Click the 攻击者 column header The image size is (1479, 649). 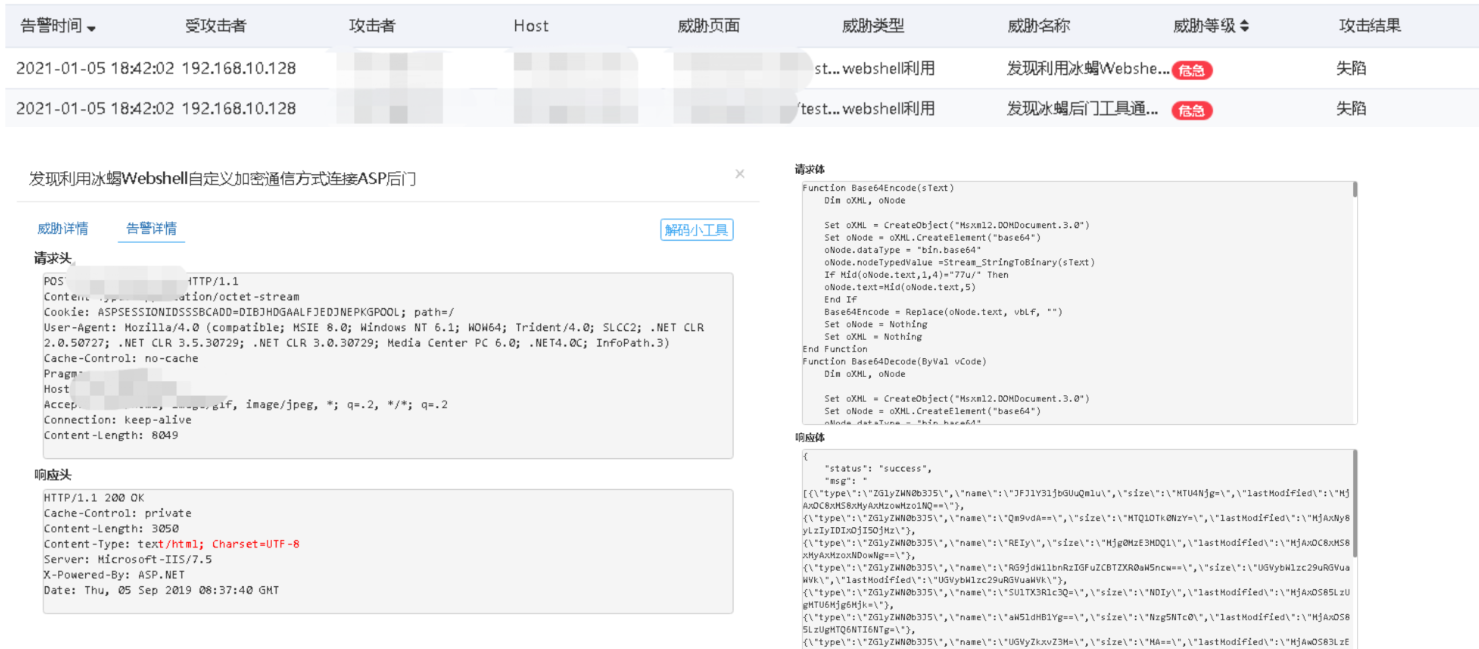click(371, 26)
